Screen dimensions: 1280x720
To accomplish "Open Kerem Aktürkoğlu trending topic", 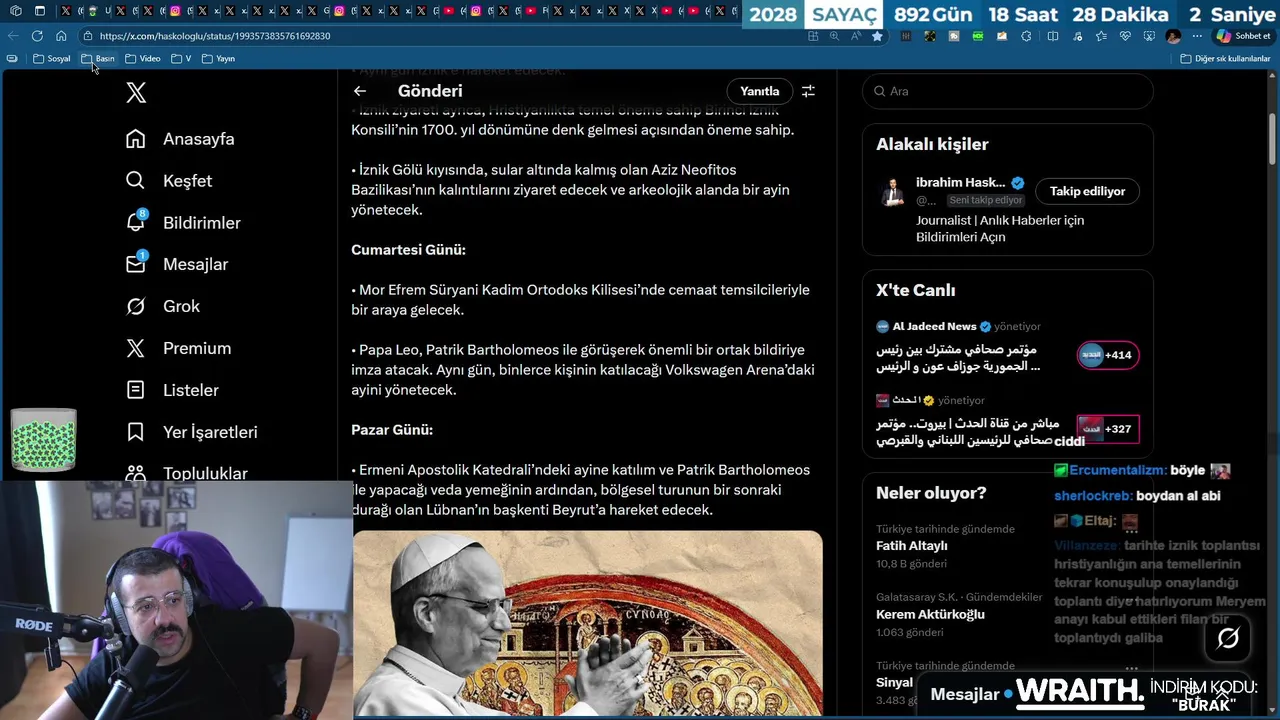I will (930, 614).
